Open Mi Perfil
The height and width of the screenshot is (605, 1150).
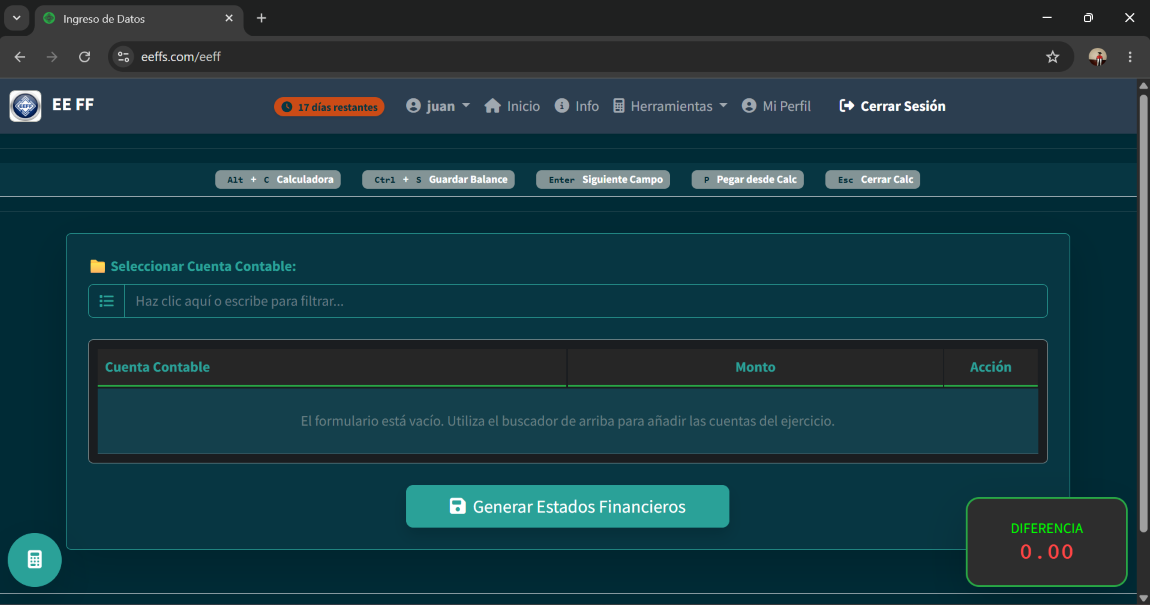point(776,106)
